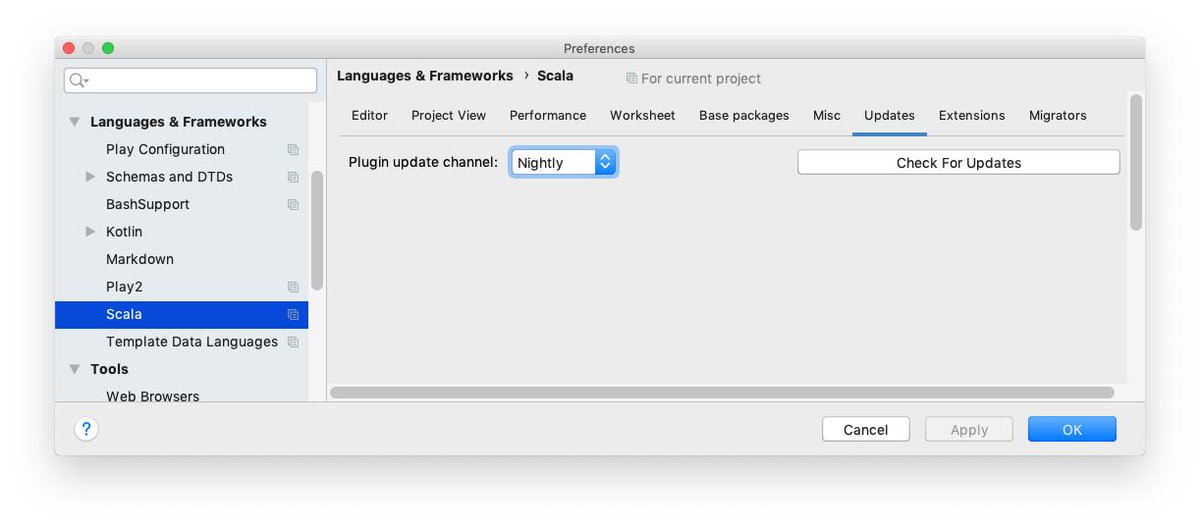Go to the Extensions tab
Screen dimensions: 1200x528
click(x=972, y=115)
